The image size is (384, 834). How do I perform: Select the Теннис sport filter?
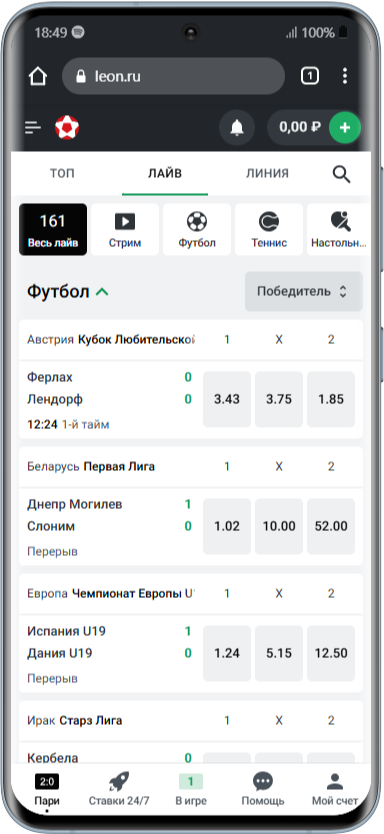click(x=269, y=230)
